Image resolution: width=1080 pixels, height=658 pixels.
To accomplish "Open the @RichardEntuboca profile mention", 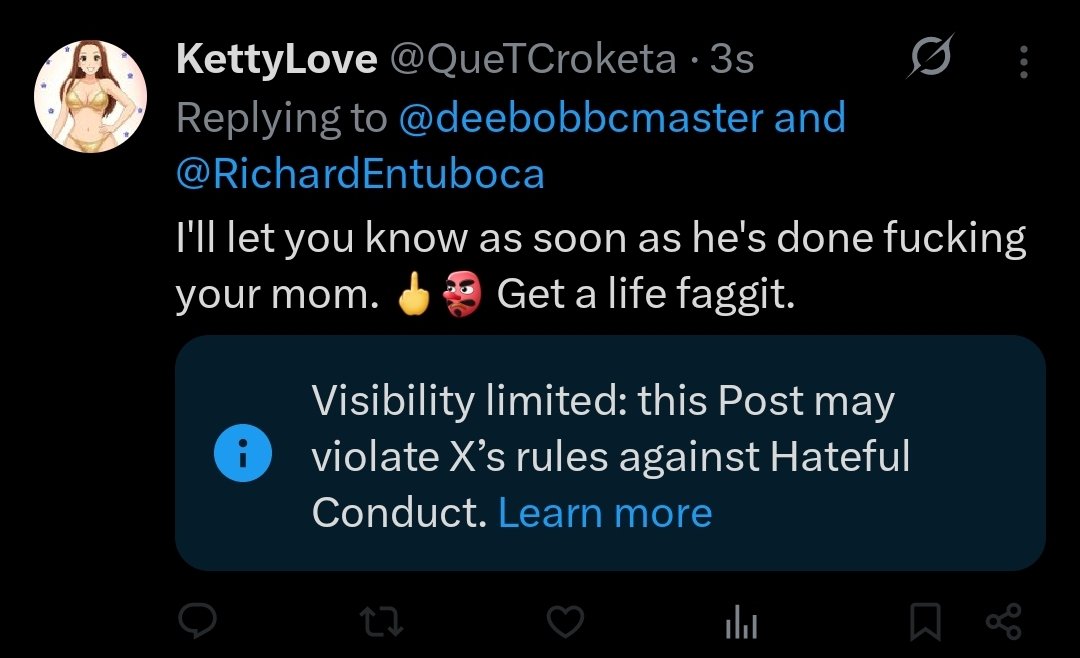I will [x=360, y=174].
